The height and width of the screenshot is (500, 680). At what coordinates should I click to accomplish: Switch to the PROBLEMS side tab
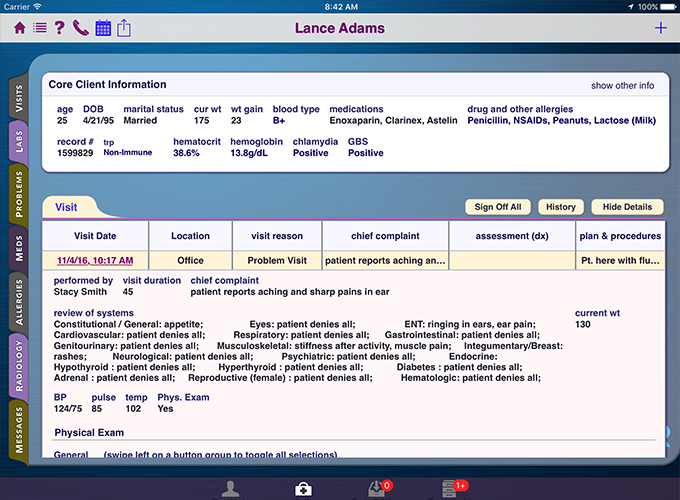[19, 194]
